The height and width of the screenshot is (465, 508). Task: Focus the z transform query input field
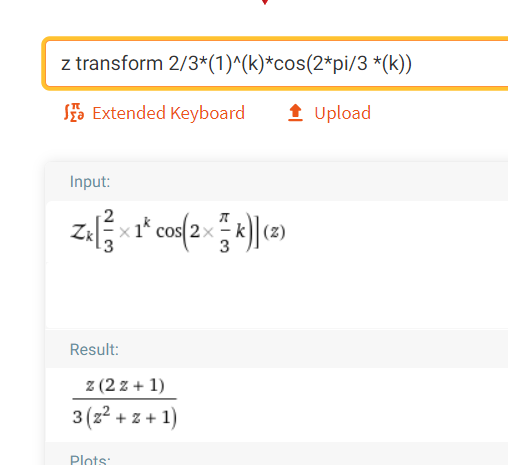pos(277,63)
